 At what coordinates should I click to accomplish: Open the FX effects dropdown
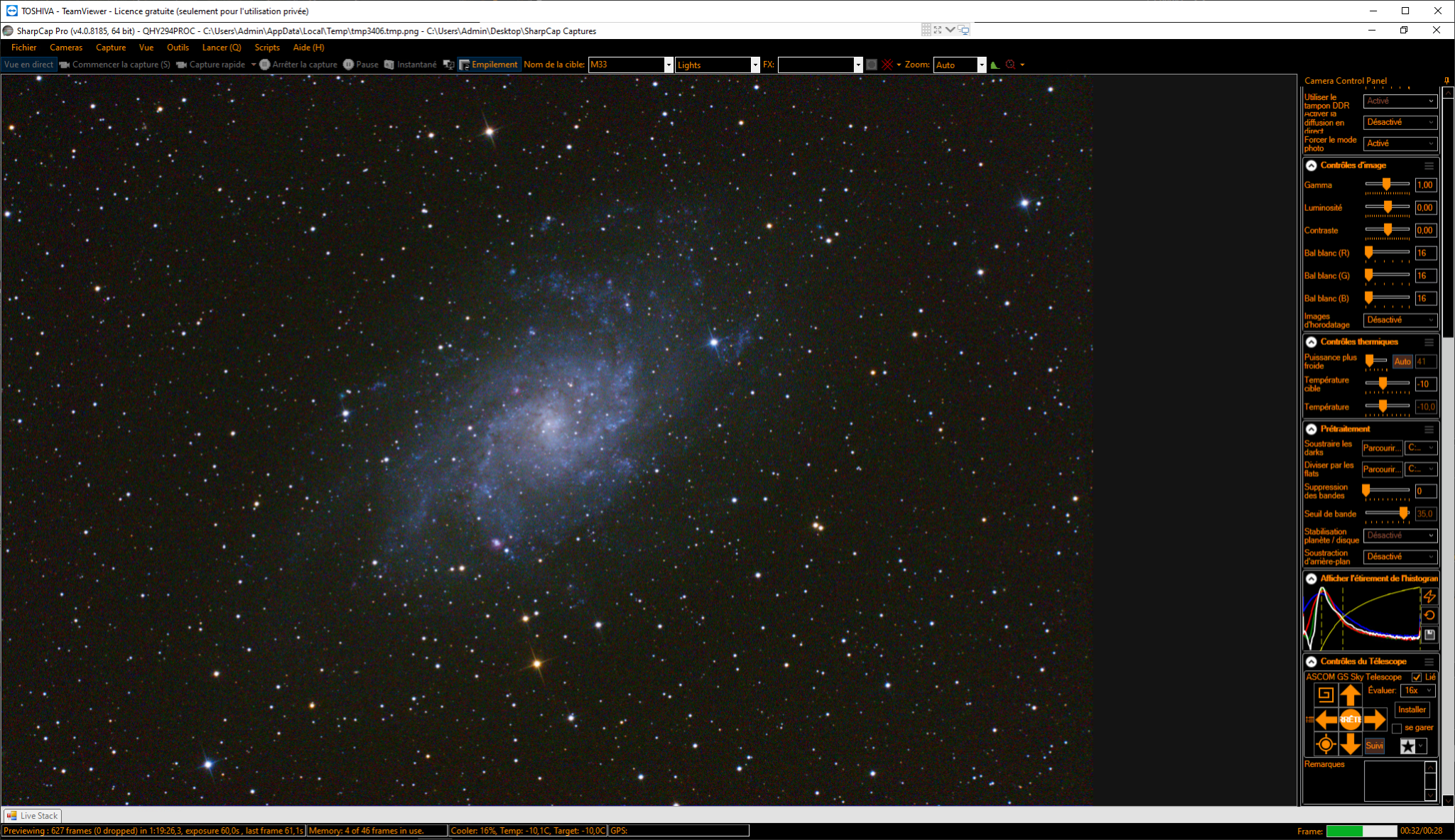pyautogui.click(x=858, y=65)
